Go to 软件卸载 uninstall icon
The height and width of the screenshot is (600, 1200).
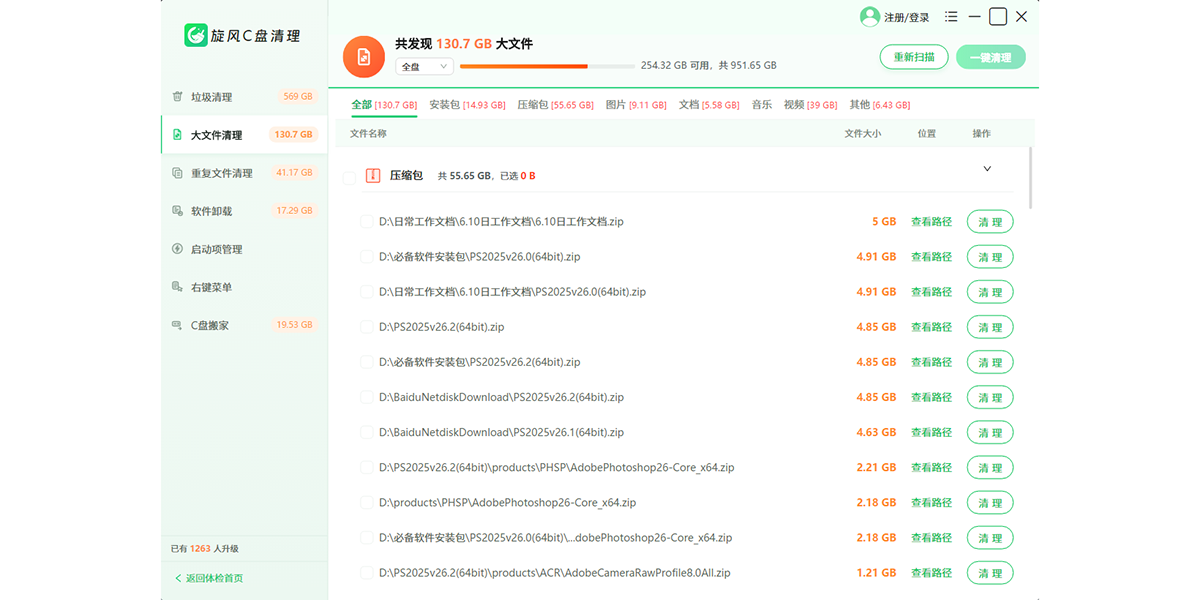tap(177, 211)
